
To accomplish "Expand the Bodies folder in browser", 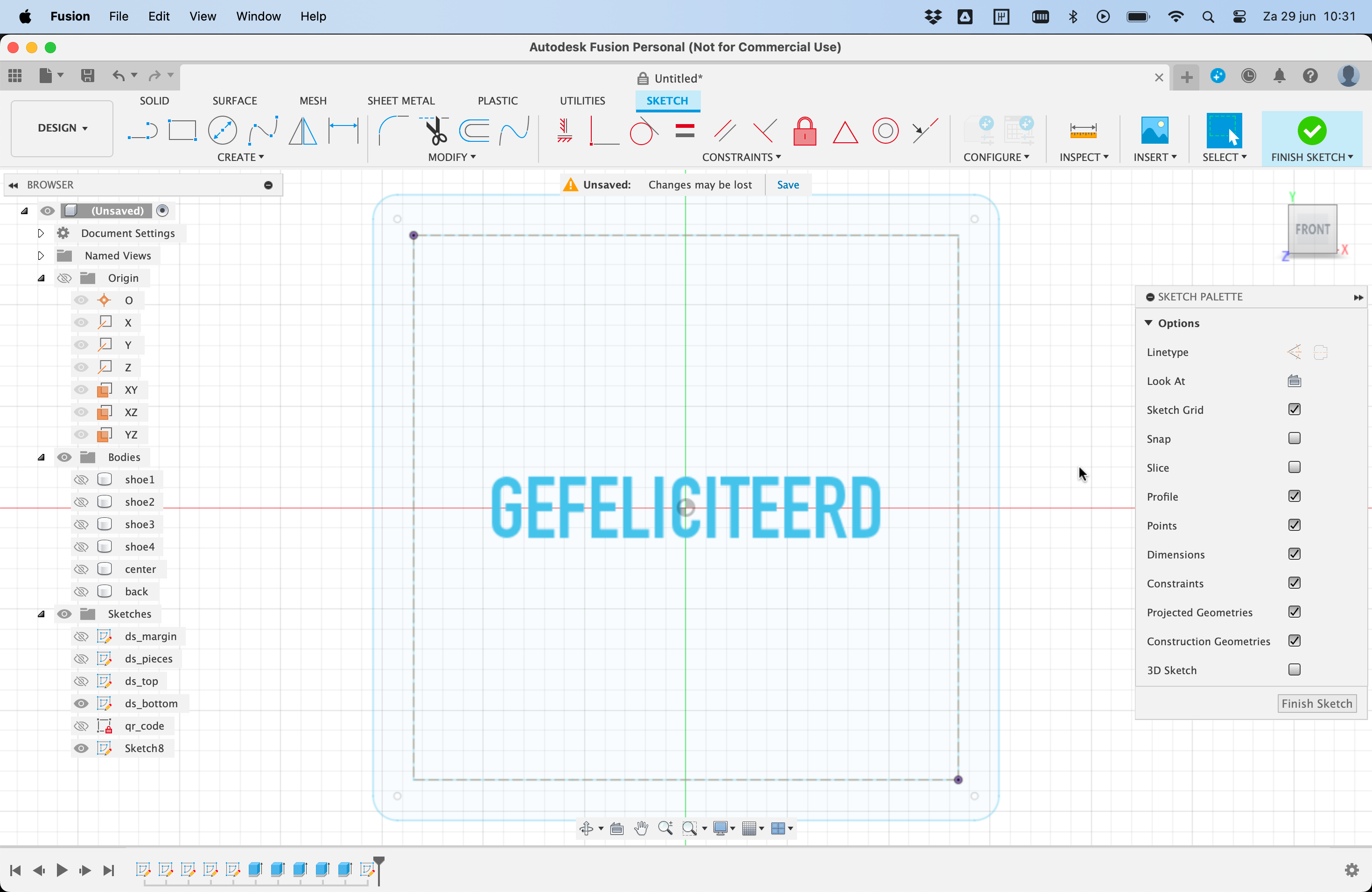I will point(40,457).
